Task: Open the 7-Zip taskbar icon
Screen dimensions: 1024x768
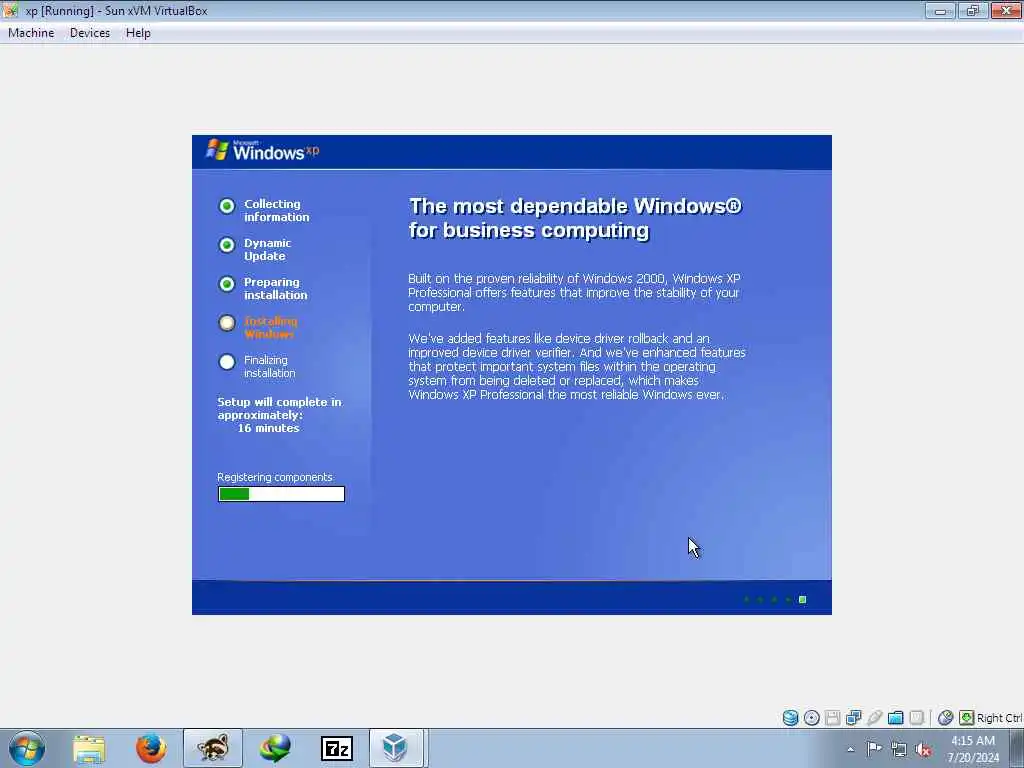Action: (x=337, y=748)
